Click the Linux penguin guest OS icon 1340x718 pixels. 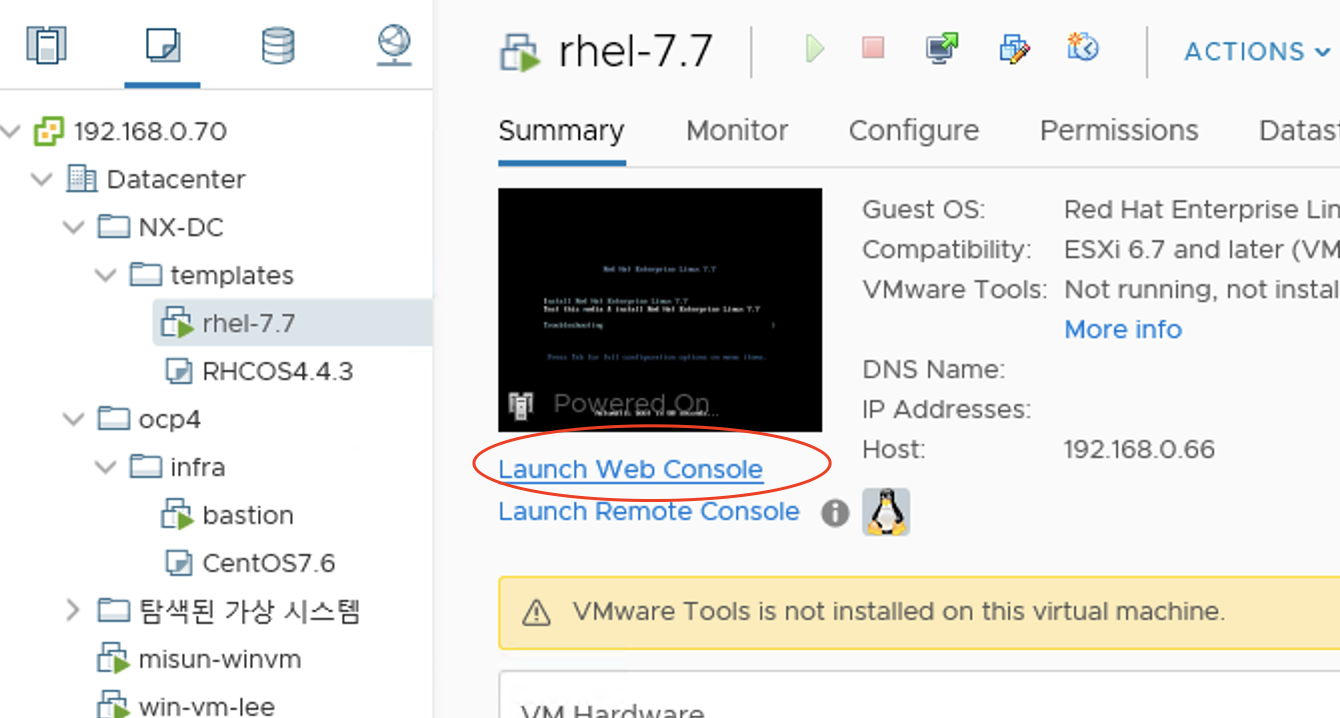pos(886,512)
